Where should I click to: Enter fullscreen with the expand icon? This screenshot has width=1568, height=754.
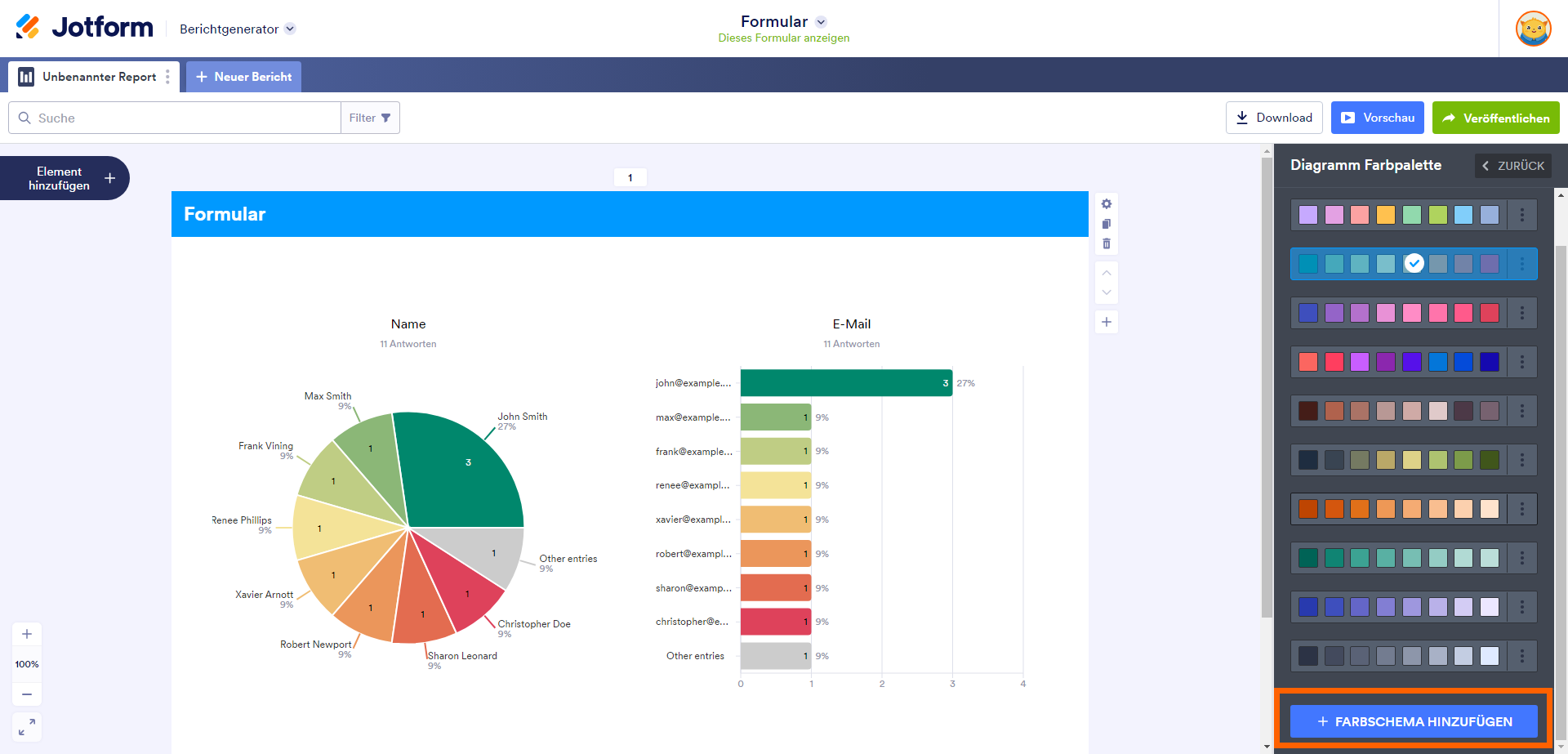click(27, 726)
